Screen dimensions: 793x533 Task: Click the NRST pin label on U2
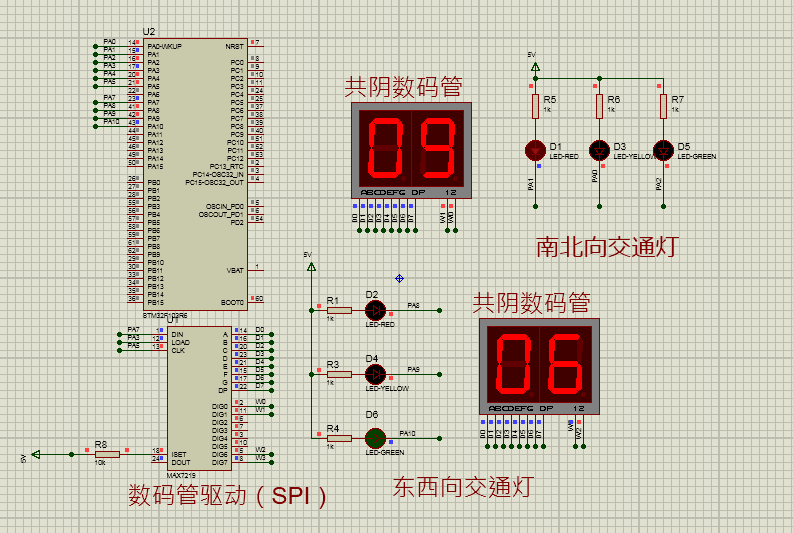pos(235,47)
